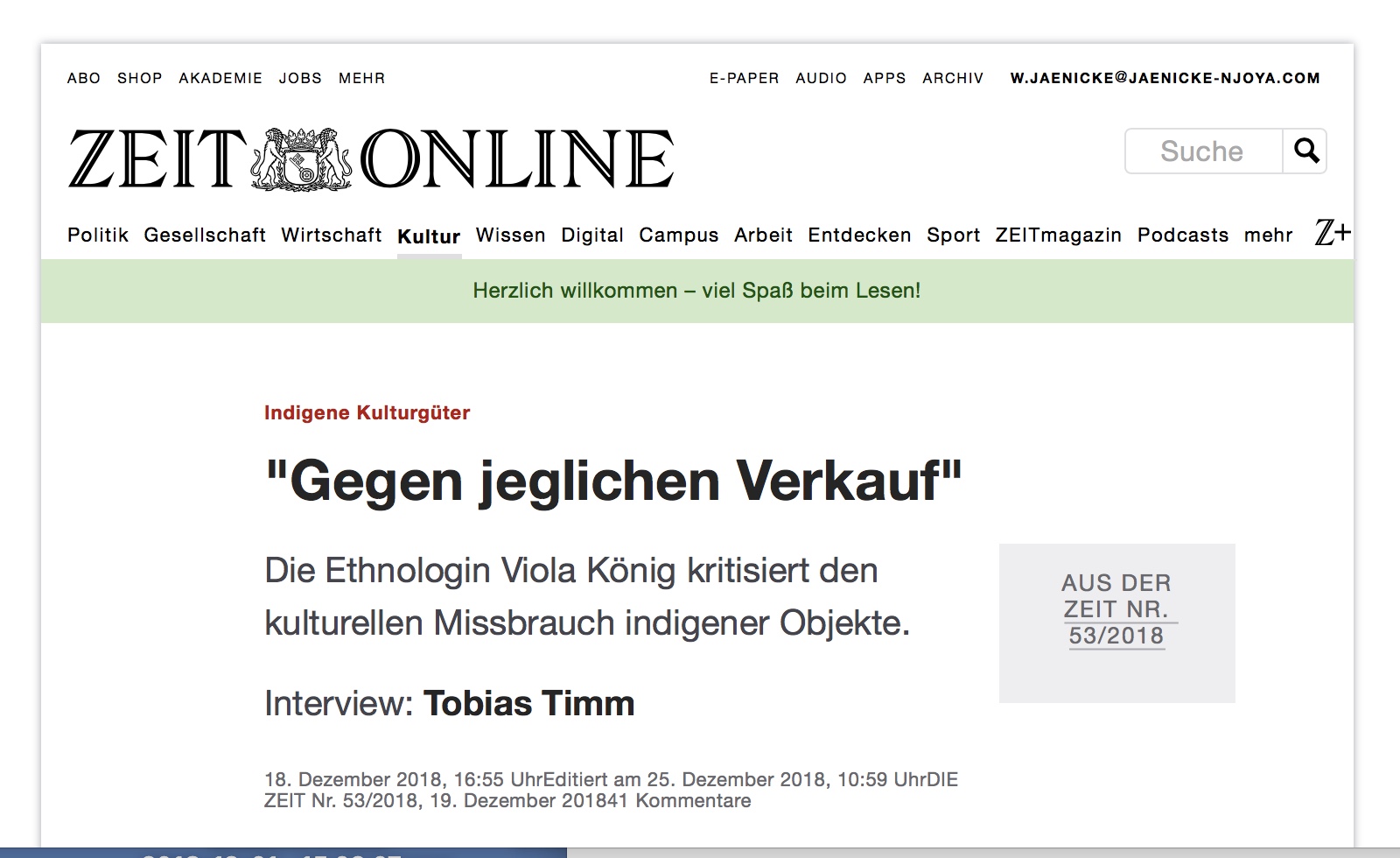The width and height of the screenshot is (1400, 858).
Task: Click the ZEIT ONLINE logo
Action: [x=371, y=158]
